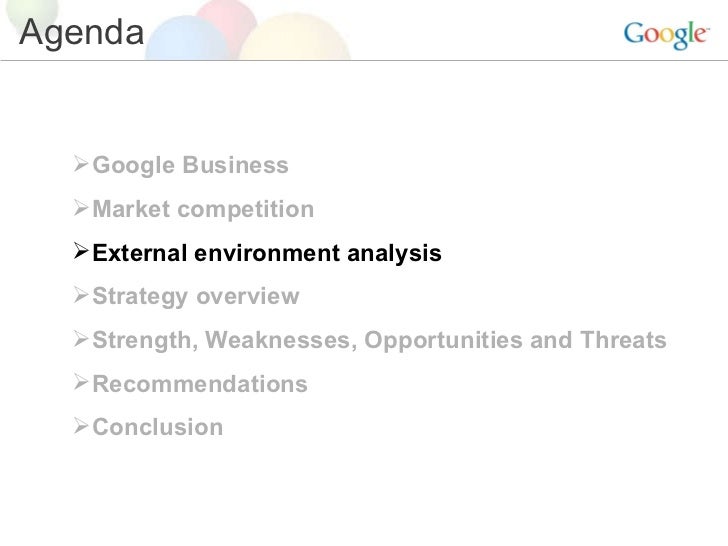This screenshot has height=546, width=728.
Task: Click the Google logo in the header
Action: click(665, 37)
